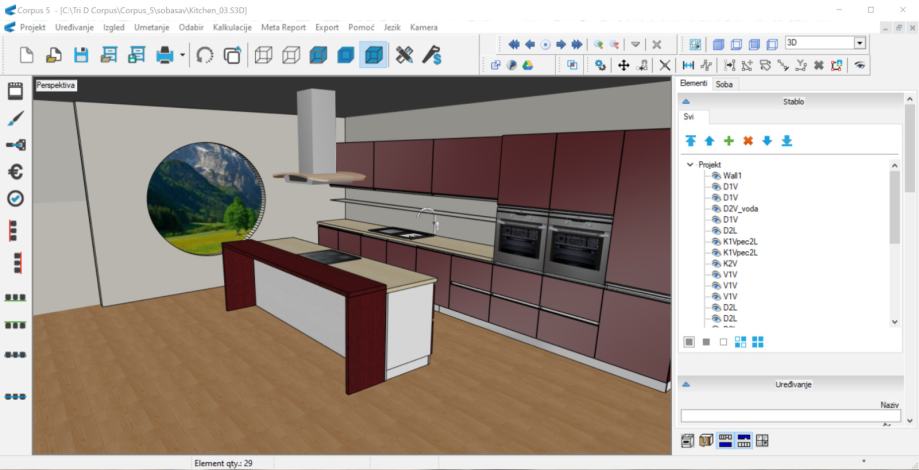919x470 pixels.
Task: Click the Svi filter tab
Action: pyautogui.click(x=688, y=117)
